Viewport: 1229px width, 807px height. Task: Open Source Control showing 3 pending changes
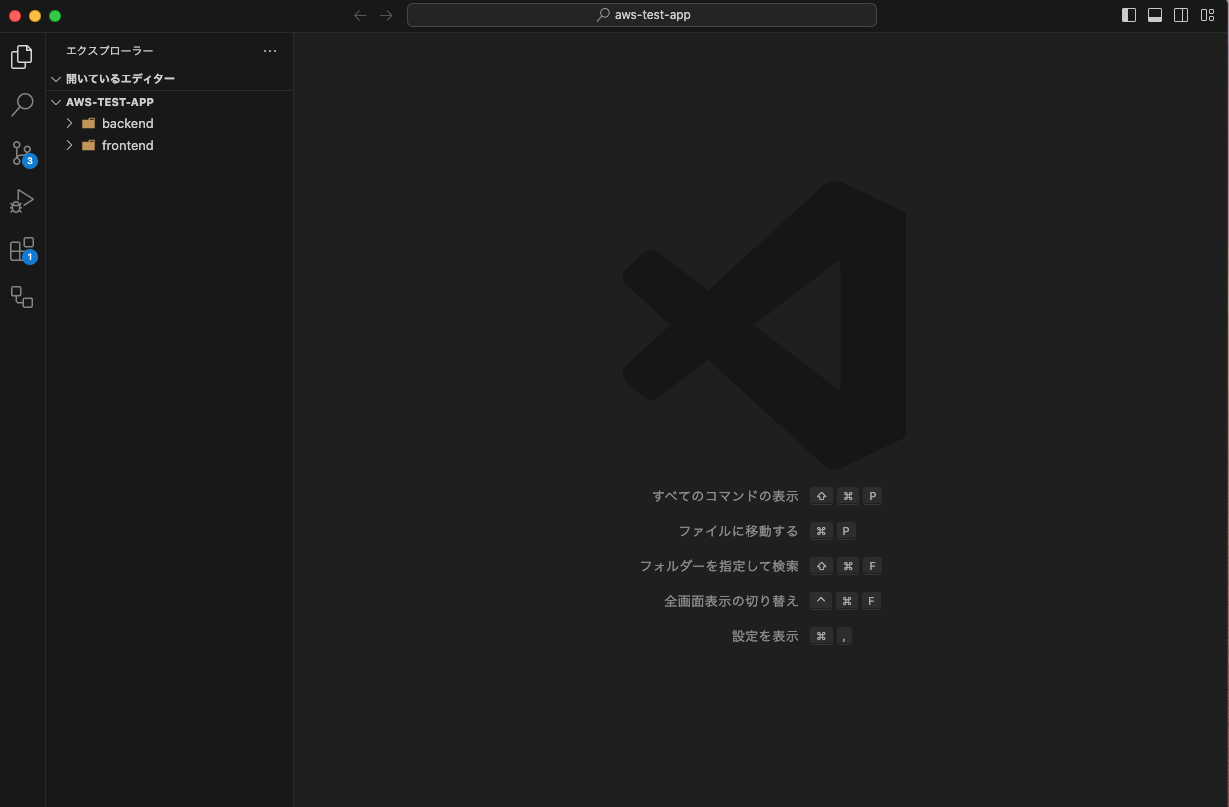pyautogui.click(x=22, y=152)
